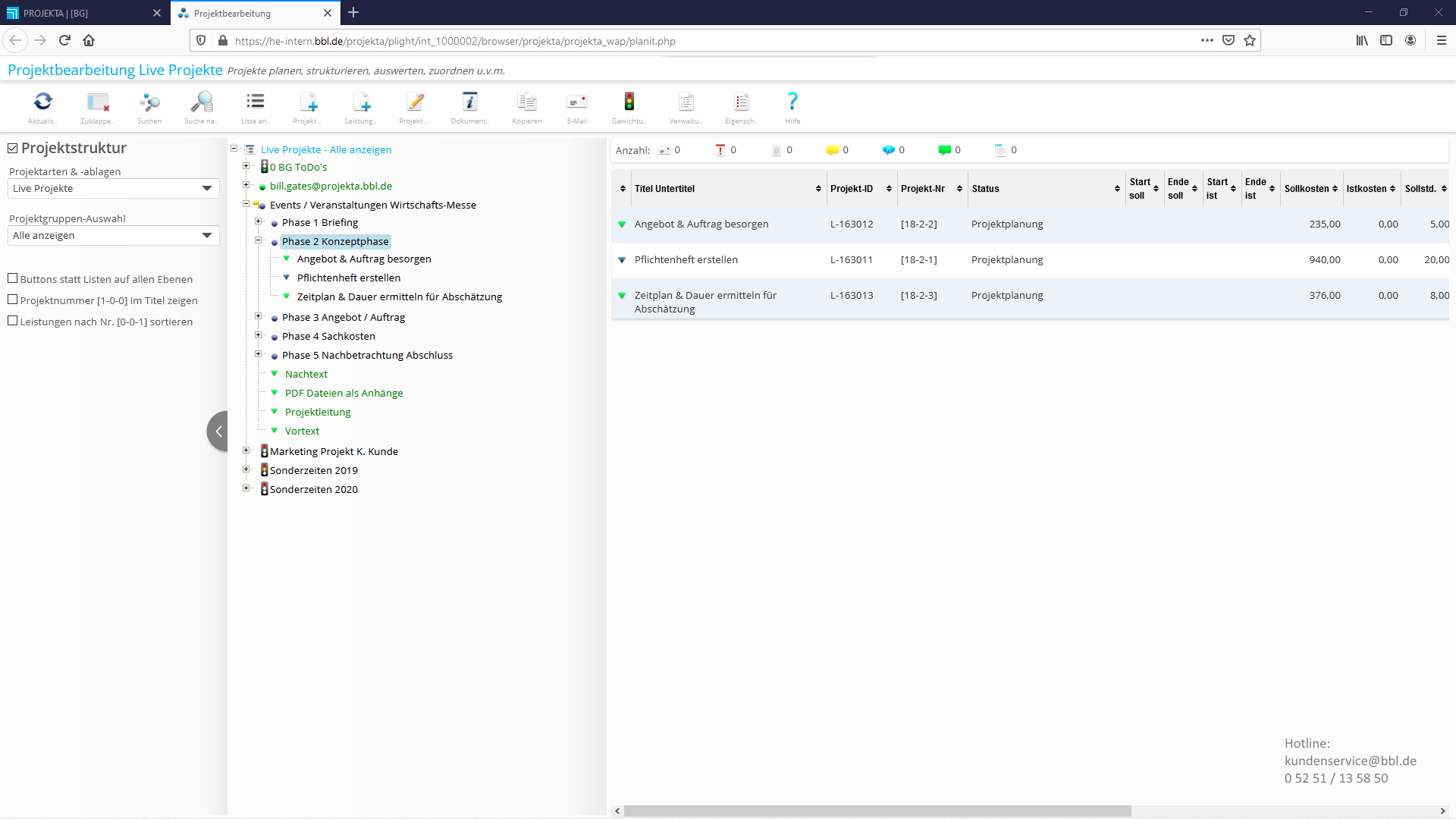The height and width of the screenshot is (819, 1456).
Task: Open Projektgruppen-Auswahl Alle anzeigen dropdown
Action: pyautogui.click(x=113, y=235)
